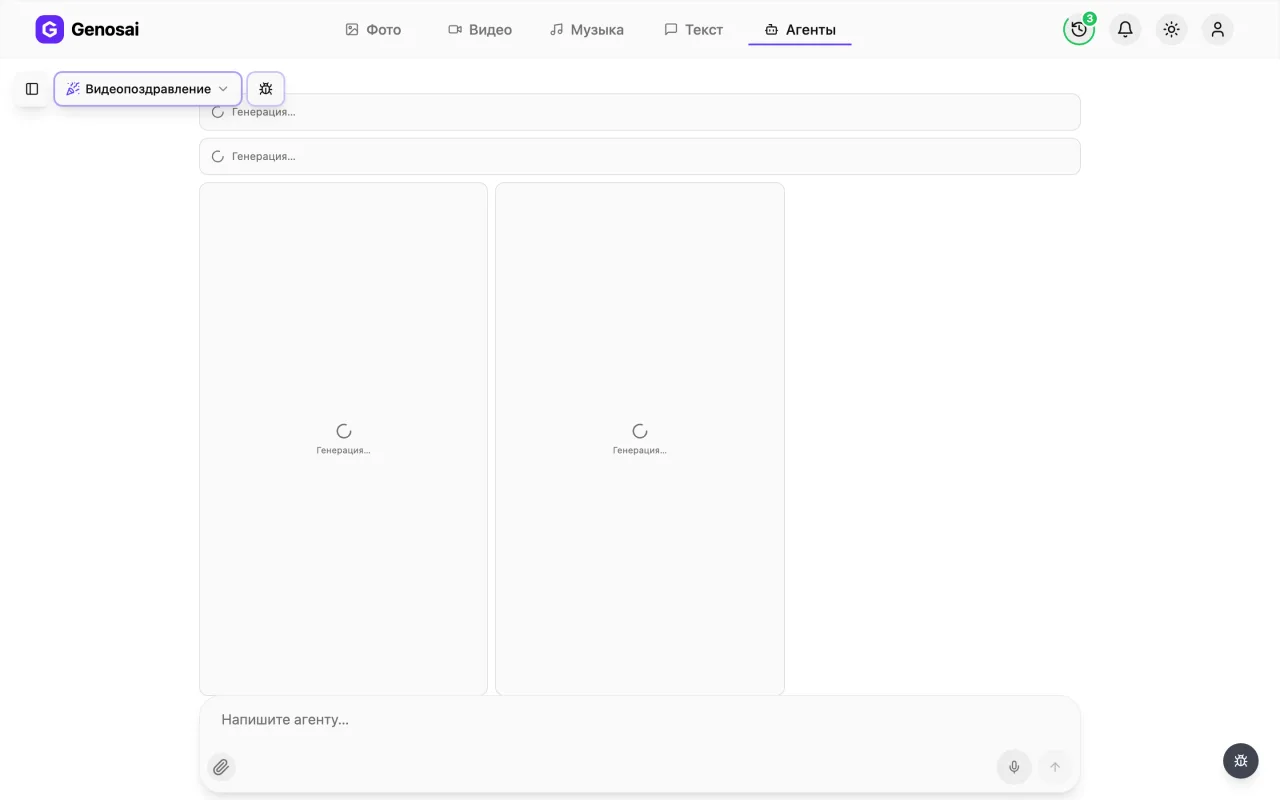Toggle the sidebar panel icon
Viewport: 1280px width, 800px height.
32,89
